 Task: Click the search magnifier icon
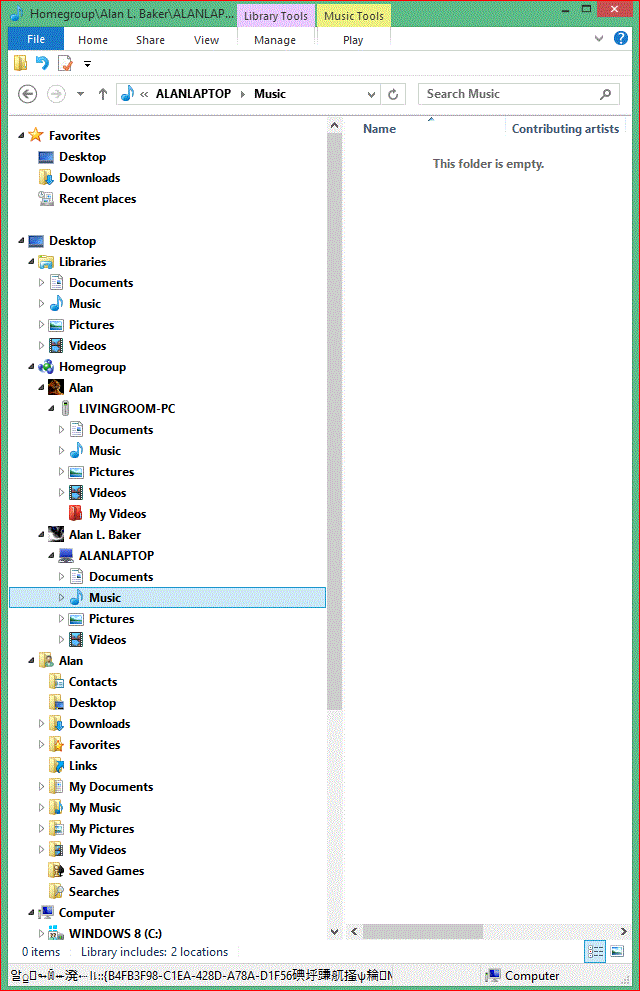[605, 94]
